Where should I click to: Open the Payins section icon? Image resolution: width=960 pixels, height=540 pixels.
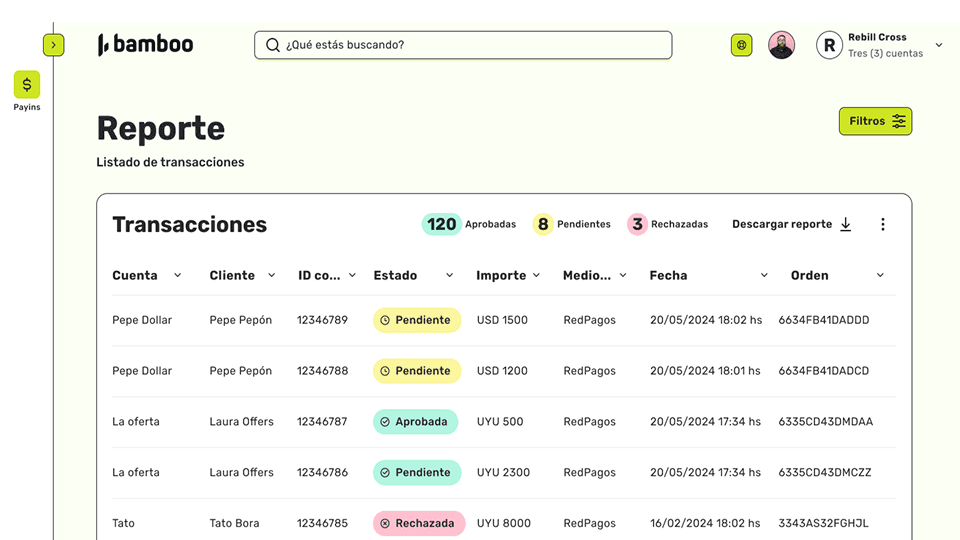[x=27, y=85]
